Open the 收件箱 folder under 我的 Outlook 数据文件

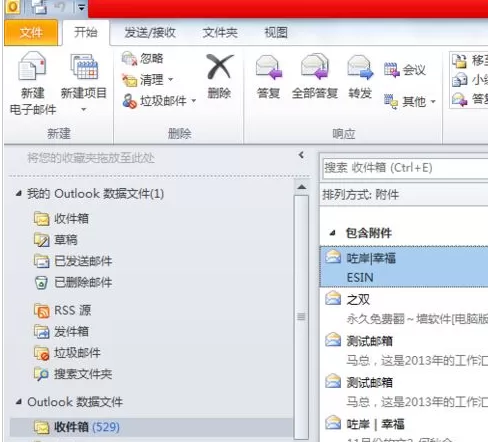click(x=61, y=219)
